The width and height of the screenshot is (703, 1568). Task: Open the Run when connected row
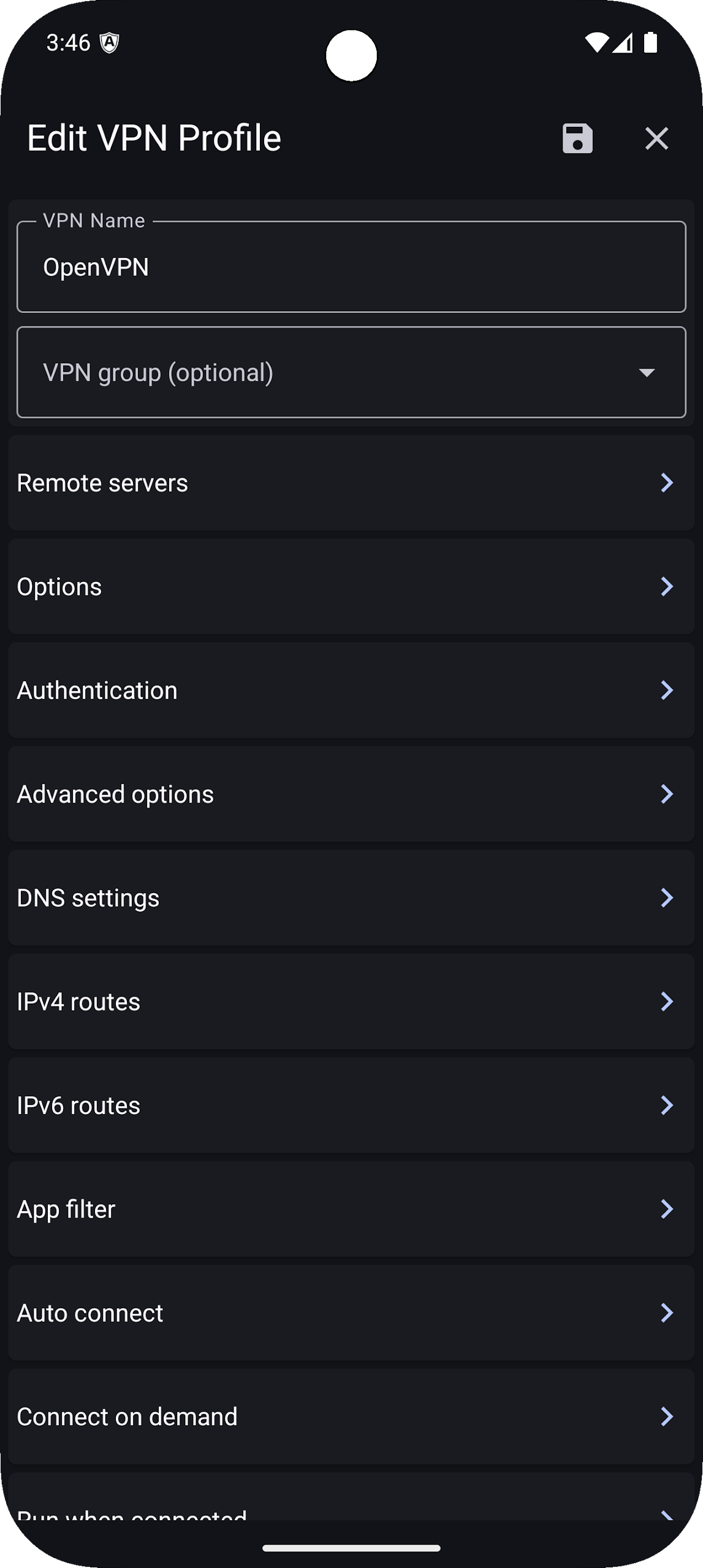tap(351, 1497)
